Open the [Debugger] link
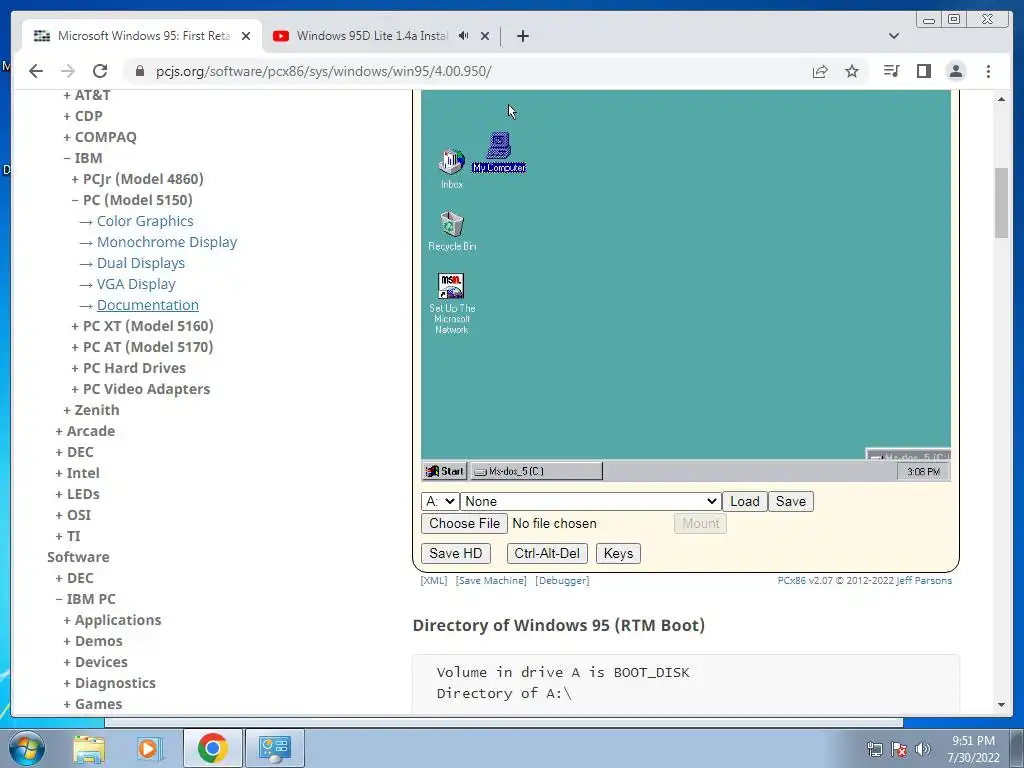This screenshot has height=768, width=1024. tap(562, 581)
